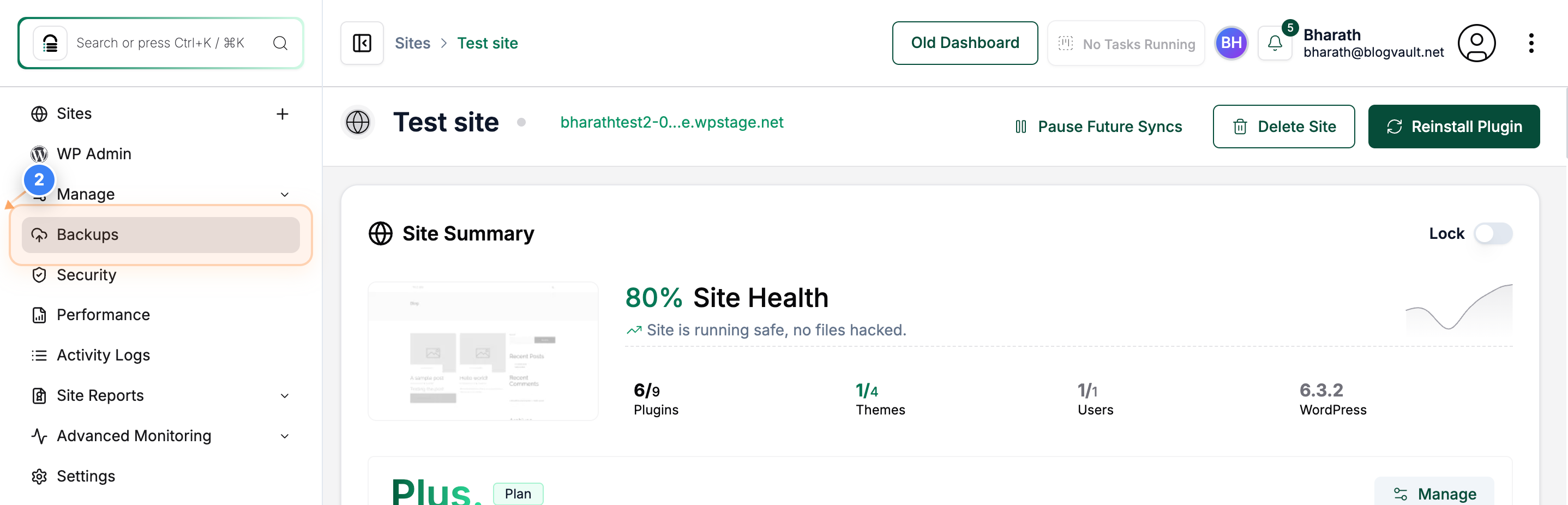Collapse the sidebar with the panel toggle icon
The image size is (1568, 505).
click(x=362, y=43)
